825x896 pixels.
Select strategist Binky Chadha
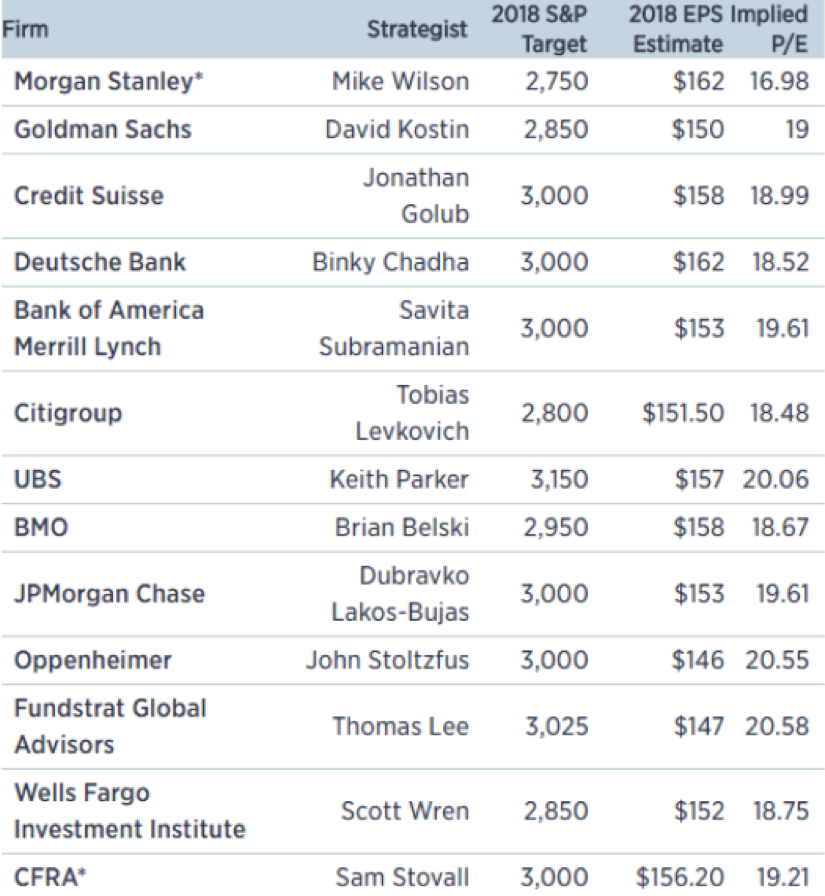[x=390, y=262]
